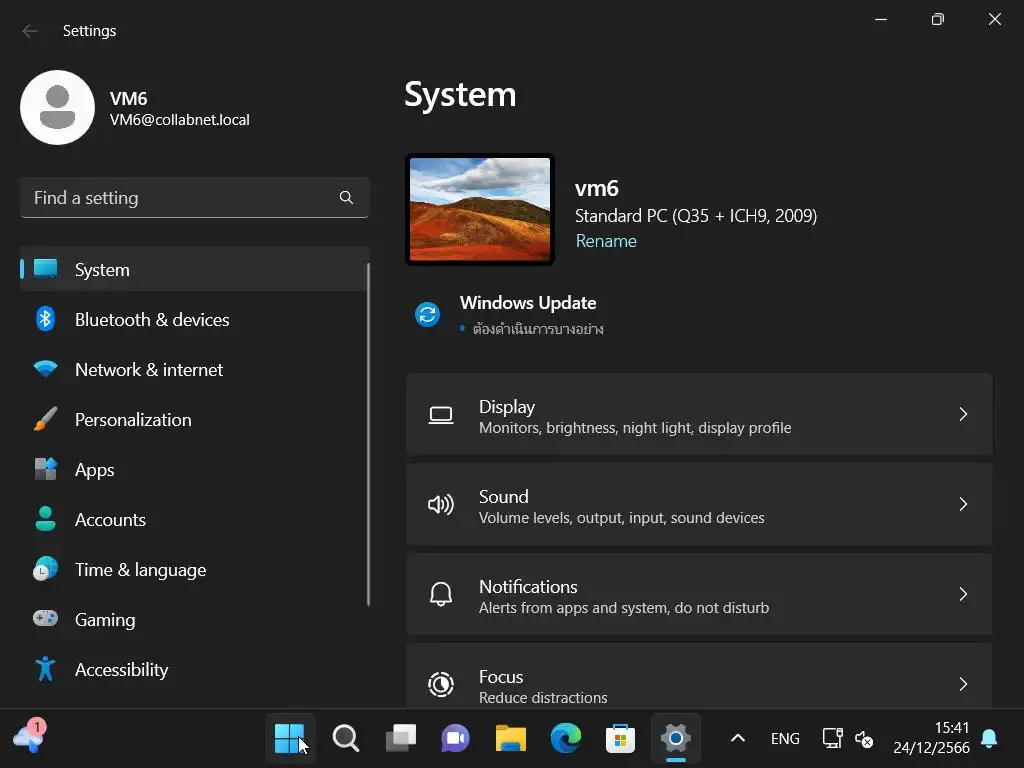
Task: Switch the ENG input language indicator
Action: (785, 739)
